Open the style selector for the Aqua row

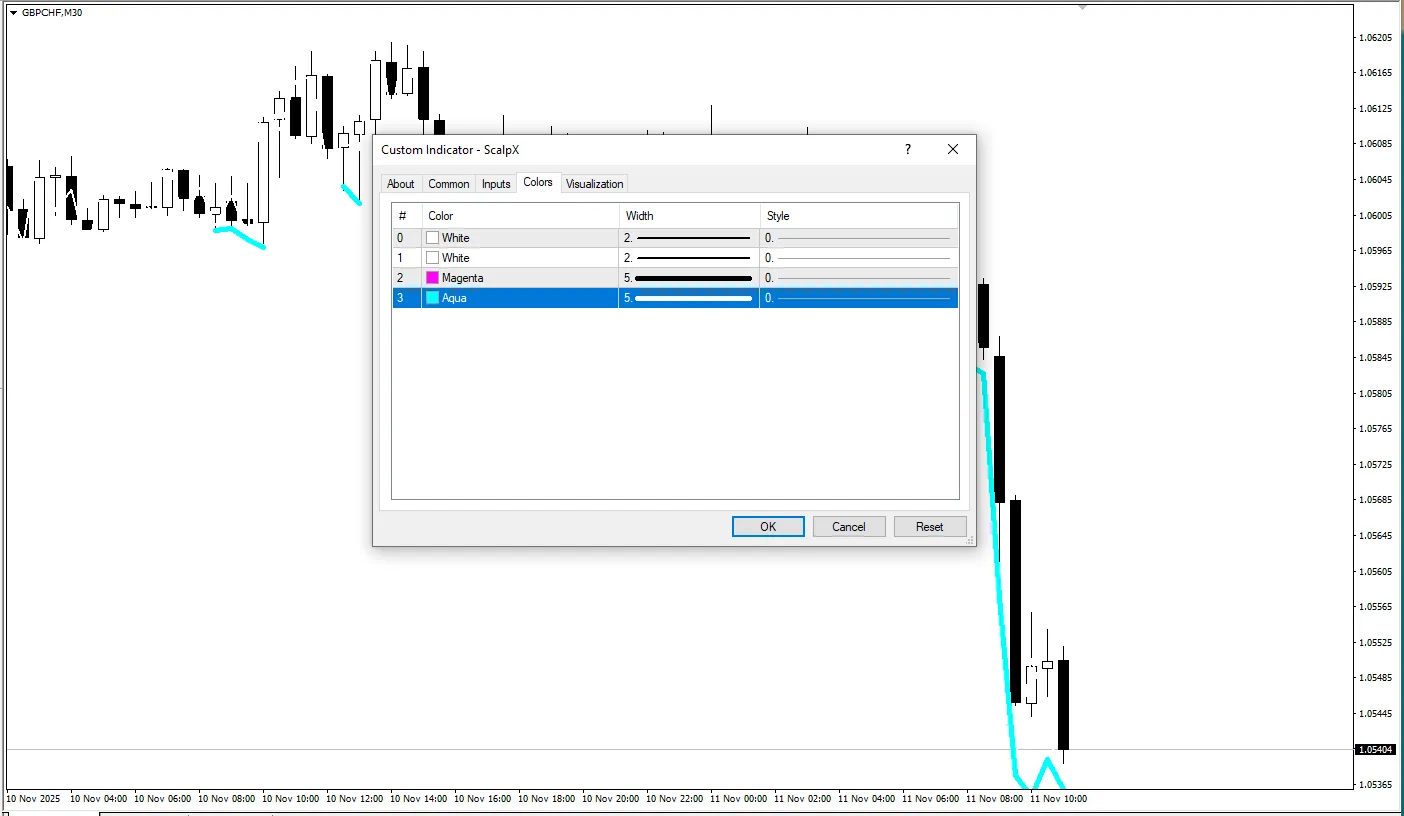[x=859, y=298]
